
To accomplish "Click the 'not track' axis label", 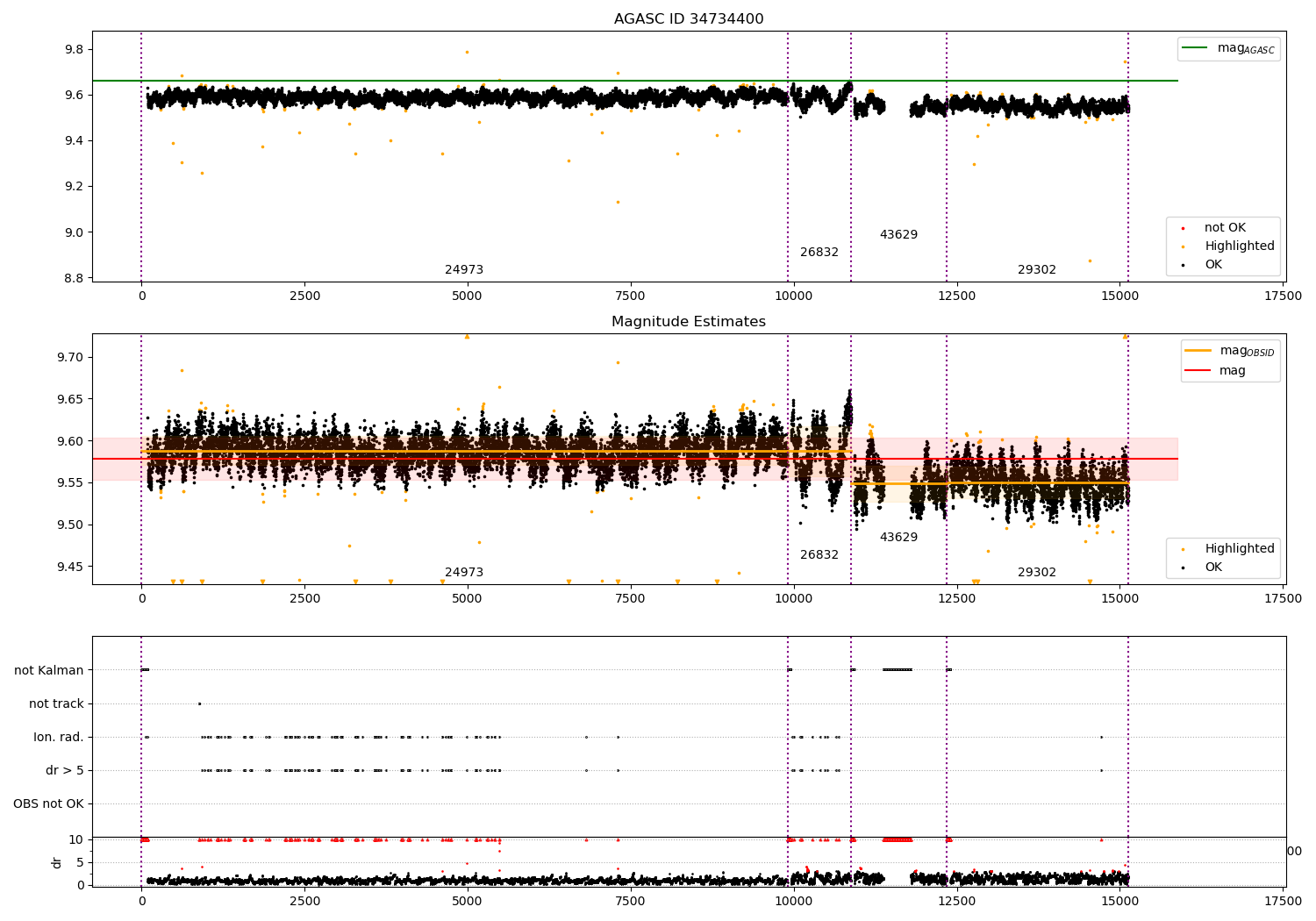I will (56, 703).
